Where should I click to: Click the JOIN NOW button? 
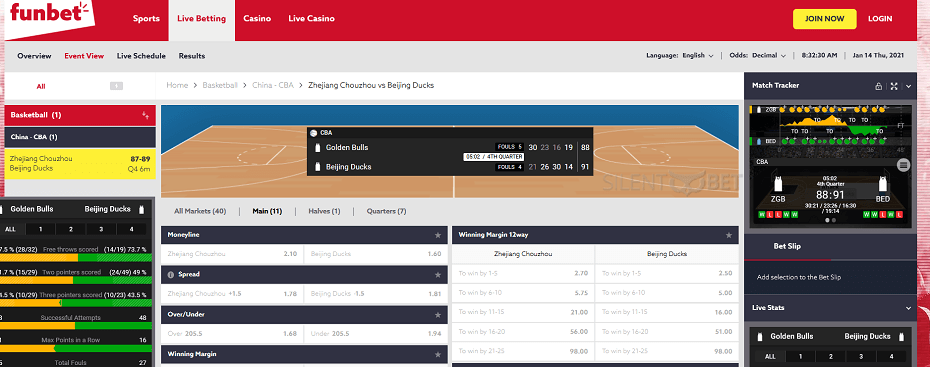tap(824, 19)
